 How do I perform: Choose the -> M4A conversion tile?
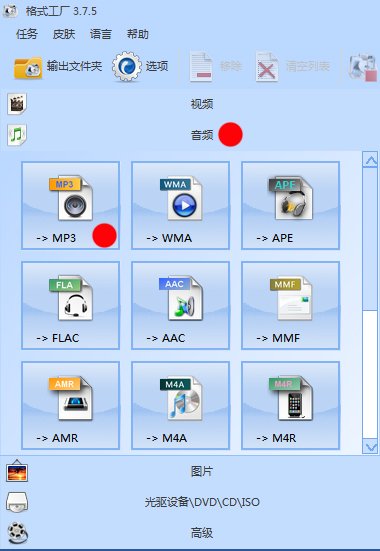coord(181,405)
